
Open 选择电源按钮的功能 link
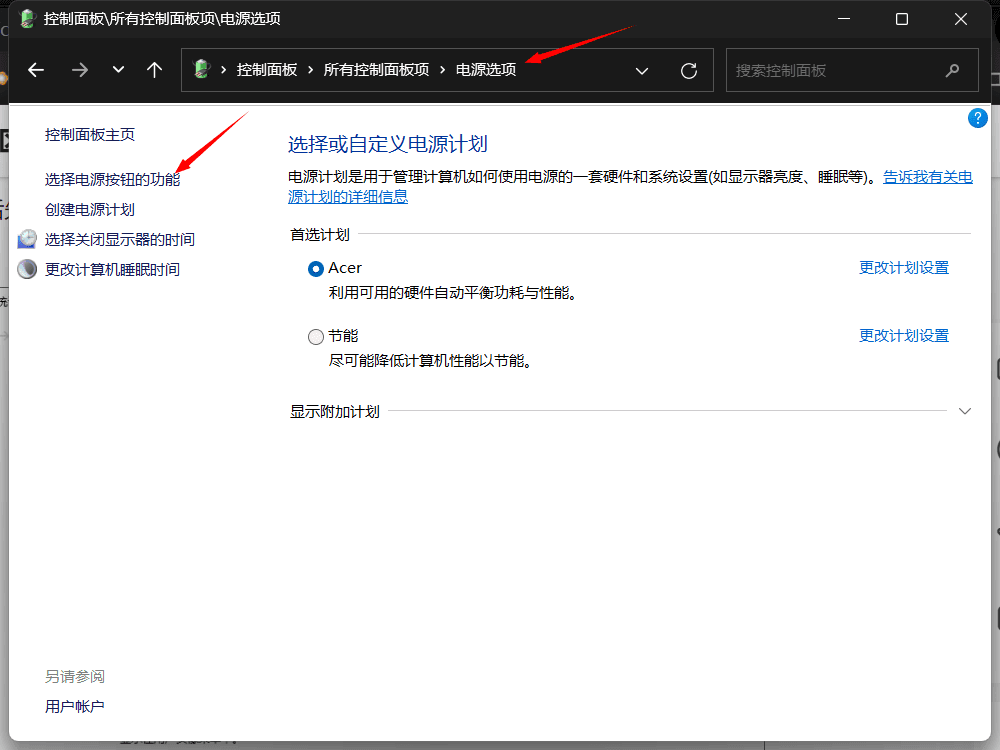pos(112,180)
